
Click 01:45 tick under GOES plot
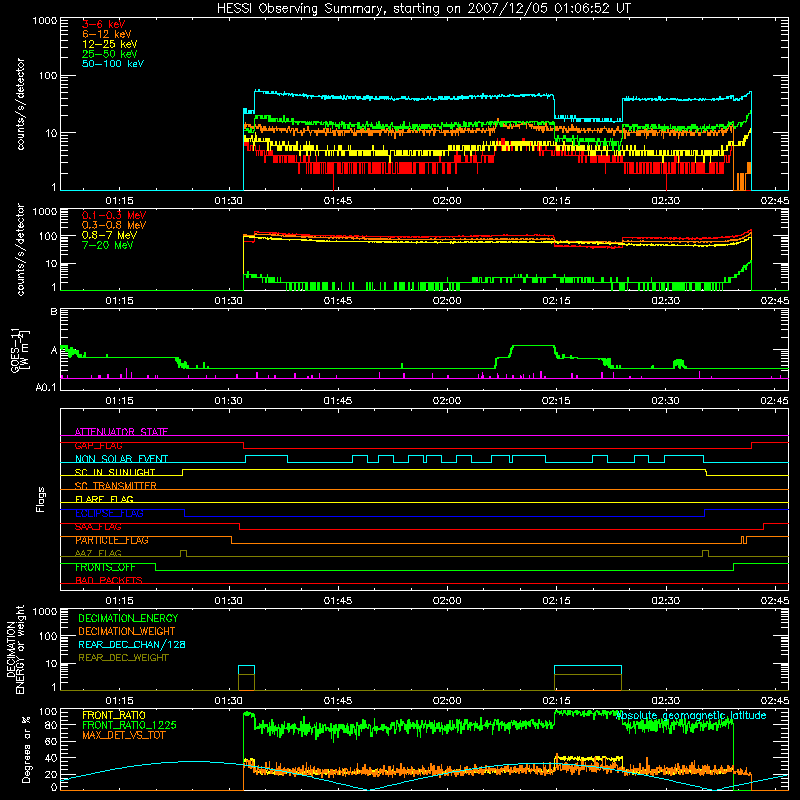338,401
